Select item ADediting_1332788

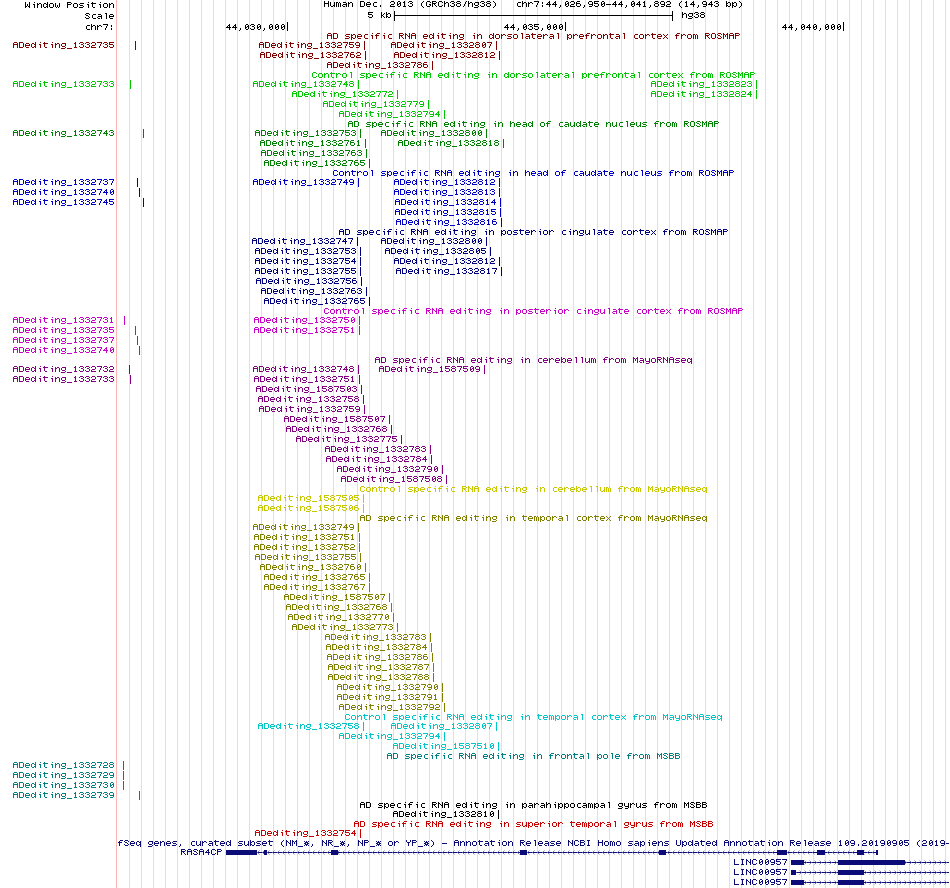coord(379,677)
